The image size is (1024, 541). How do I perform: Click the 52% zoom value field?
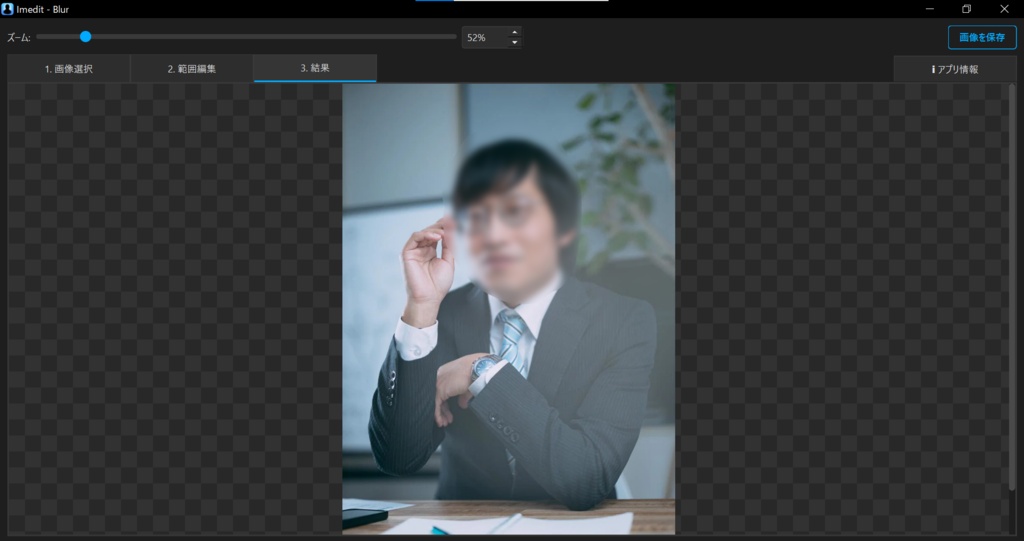[x=484, y=38]
